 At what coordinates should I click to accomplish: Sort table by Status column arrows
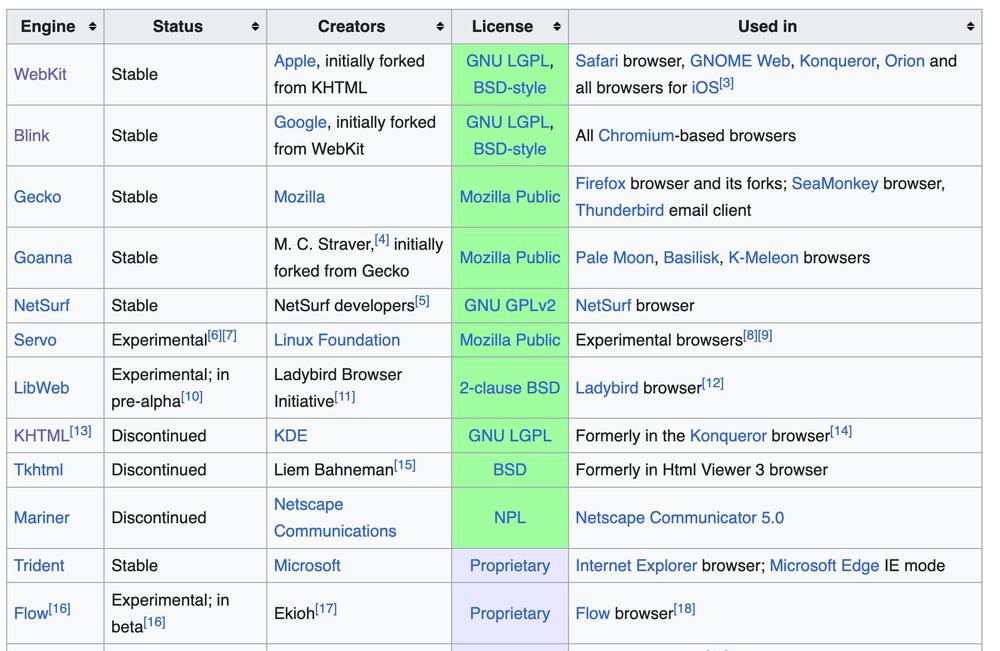click(255, 27)
